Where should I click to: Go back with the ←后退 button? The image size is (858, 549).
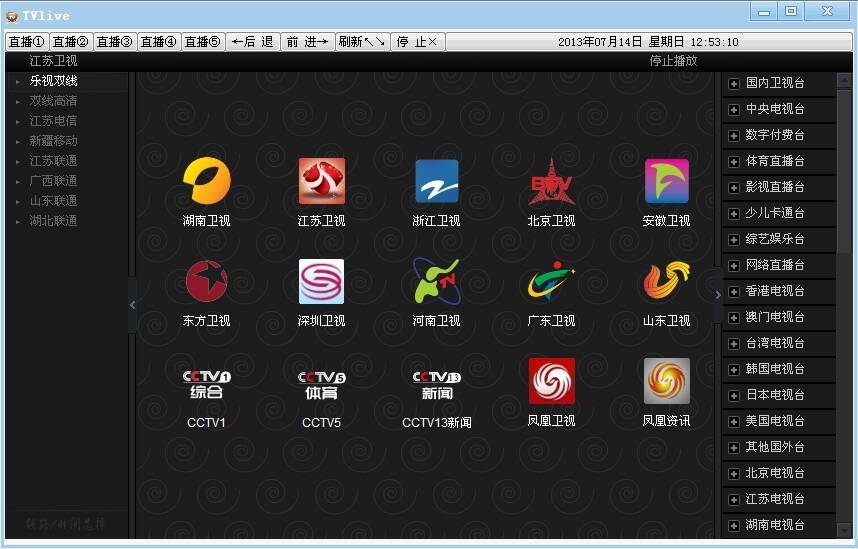pyautogui.click(x=253, y=42)
